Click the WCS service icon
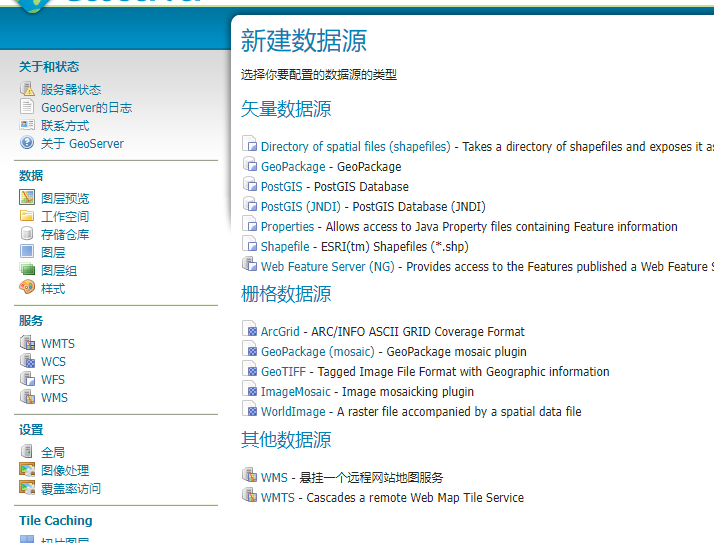This screenshot has height=543, width=714. tap(27, 360)
